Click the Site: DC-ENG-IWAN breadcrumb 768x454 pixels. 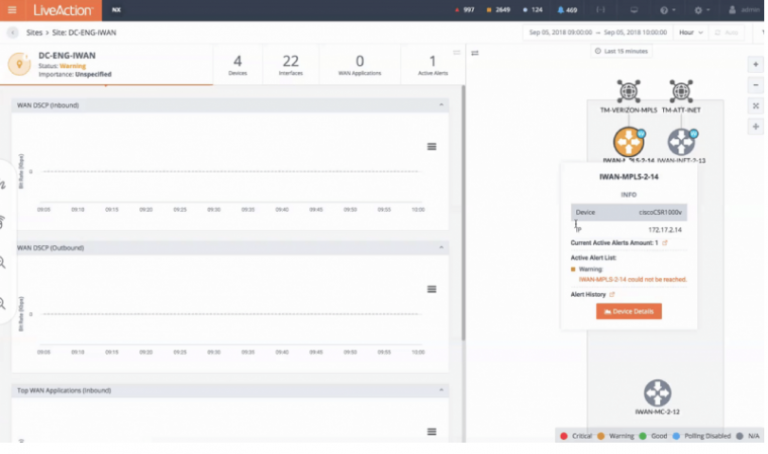coord(84,32)
